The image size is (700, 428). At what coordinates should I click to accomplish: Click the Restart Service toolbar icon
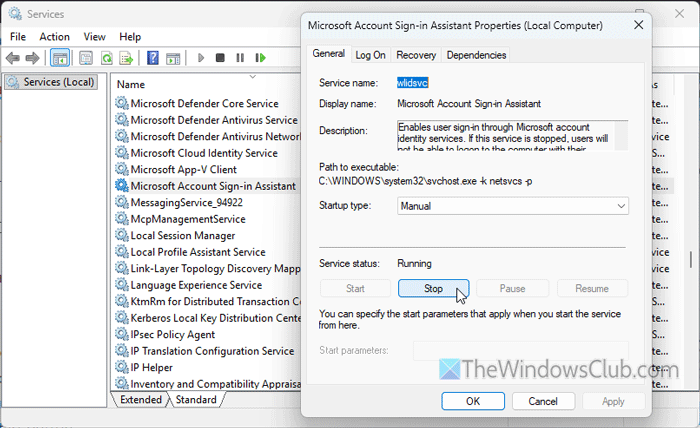click(x=261, y=58)
